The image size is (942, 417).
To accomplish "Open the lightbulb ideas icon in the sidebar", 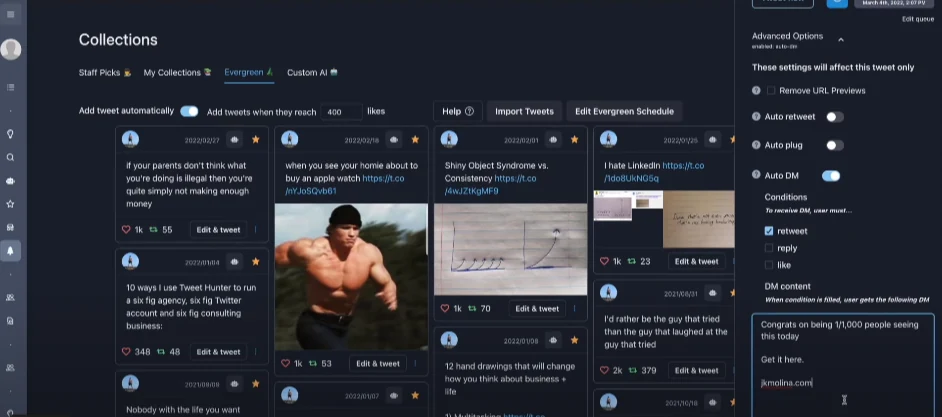I will tap(10, 134).
